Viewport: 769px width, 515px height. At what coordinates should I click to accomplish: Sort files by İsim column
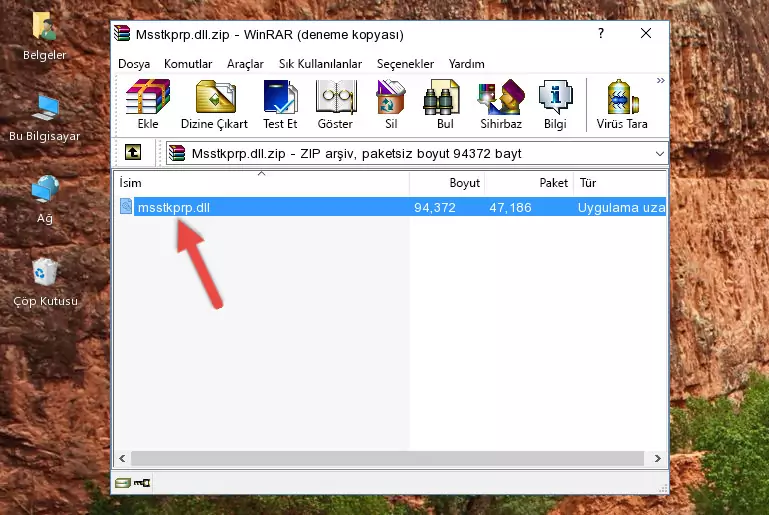click(x=262, y=183)
